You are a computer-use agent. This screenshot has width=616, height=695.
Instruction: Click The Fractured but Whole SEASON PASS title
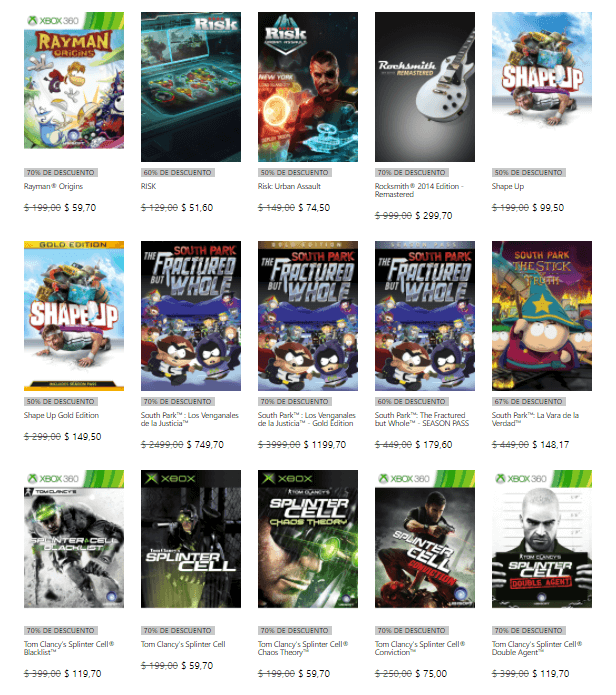(422, 419)
